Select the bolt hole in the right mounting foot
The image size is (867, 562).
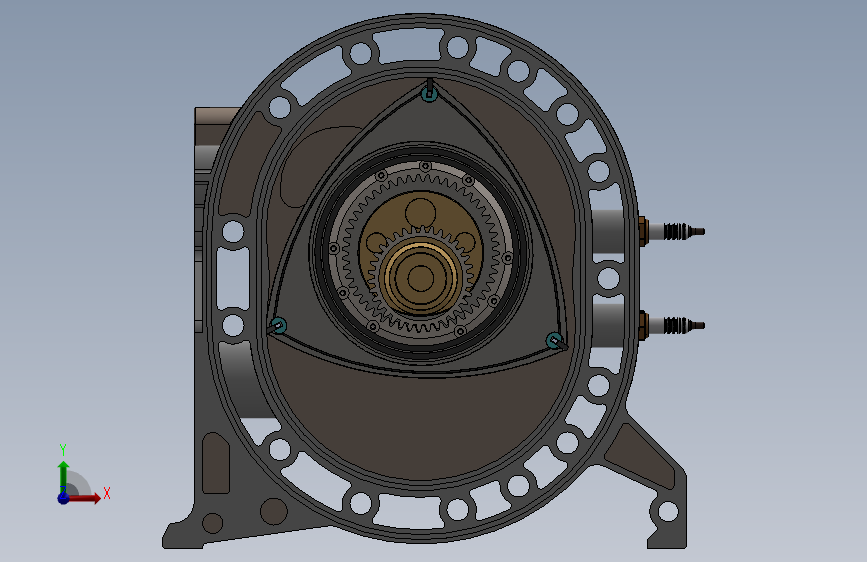coord(668,511)
